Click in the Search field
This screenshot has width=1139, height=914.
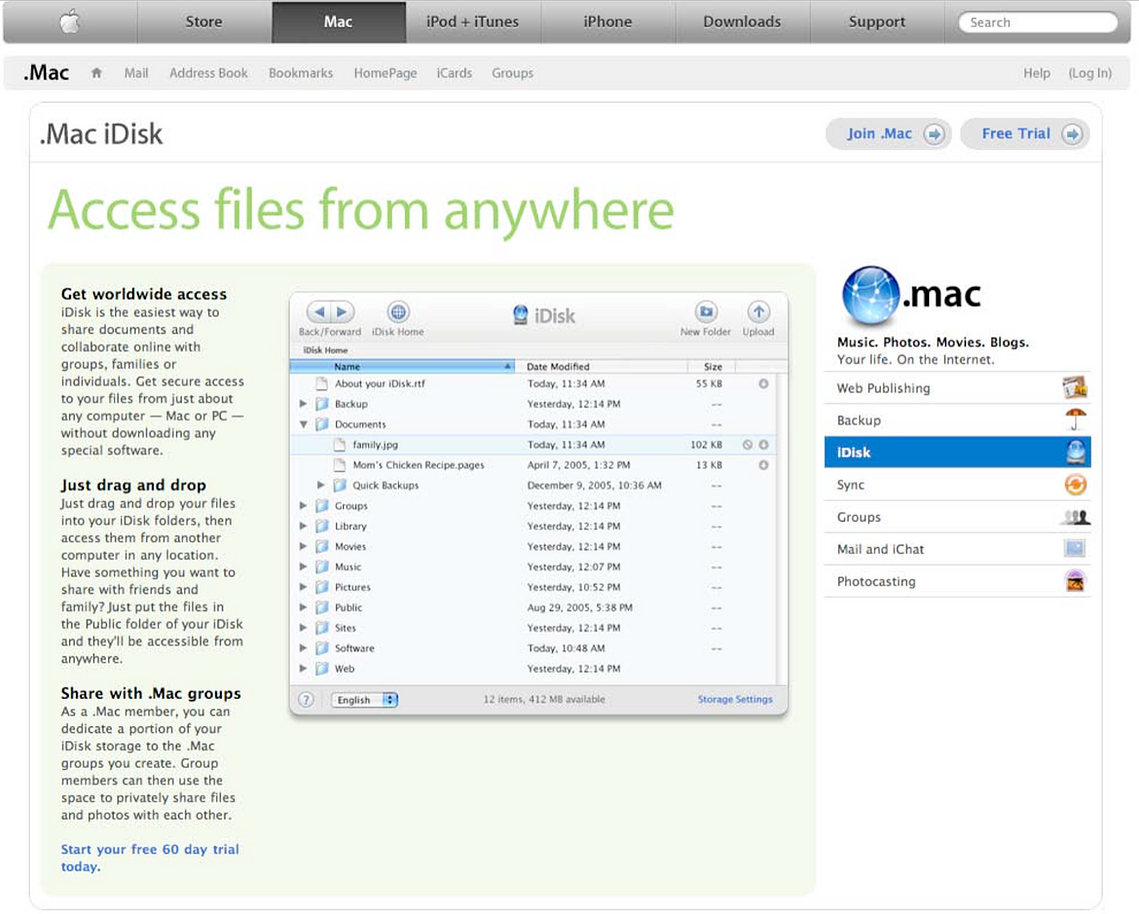point(1038,23)
